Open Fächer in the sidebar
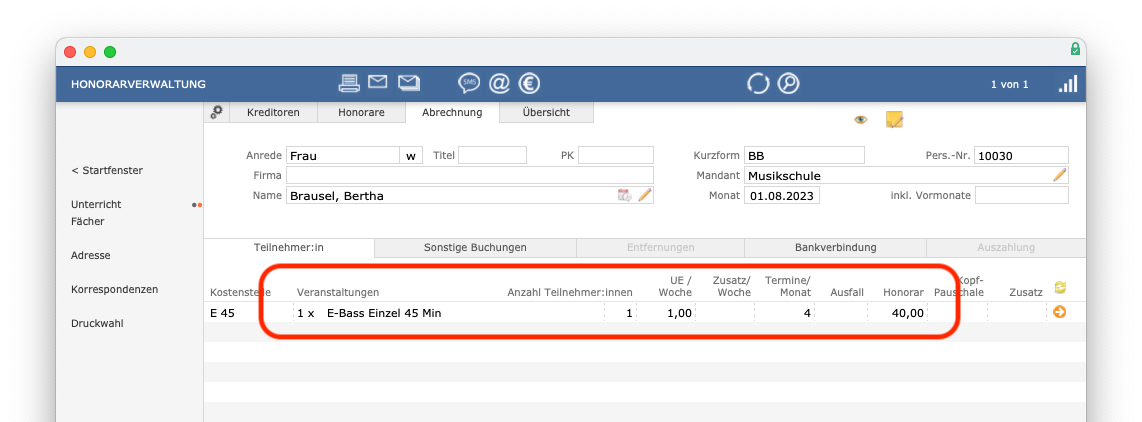Screen dimensions: 1142x422 coord(87,222)
